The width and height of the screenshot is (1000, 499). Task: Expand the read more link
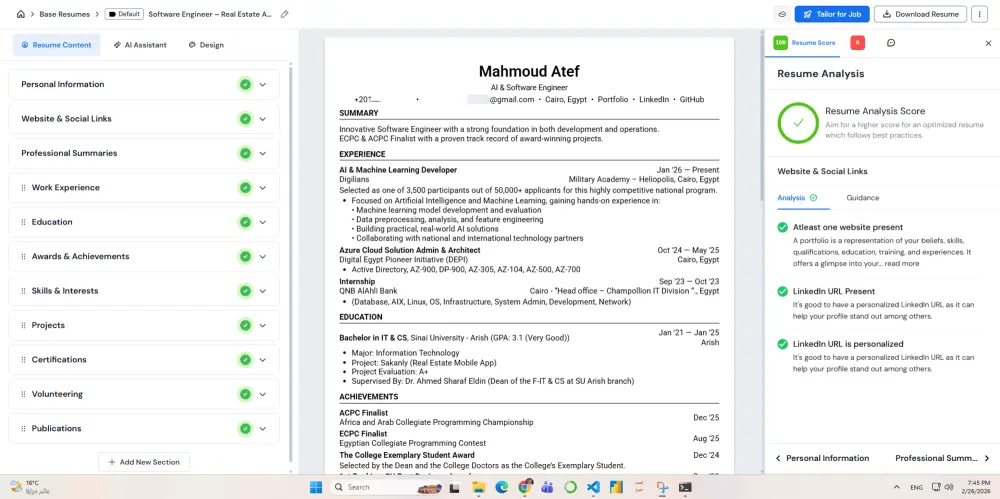point(902,264)
